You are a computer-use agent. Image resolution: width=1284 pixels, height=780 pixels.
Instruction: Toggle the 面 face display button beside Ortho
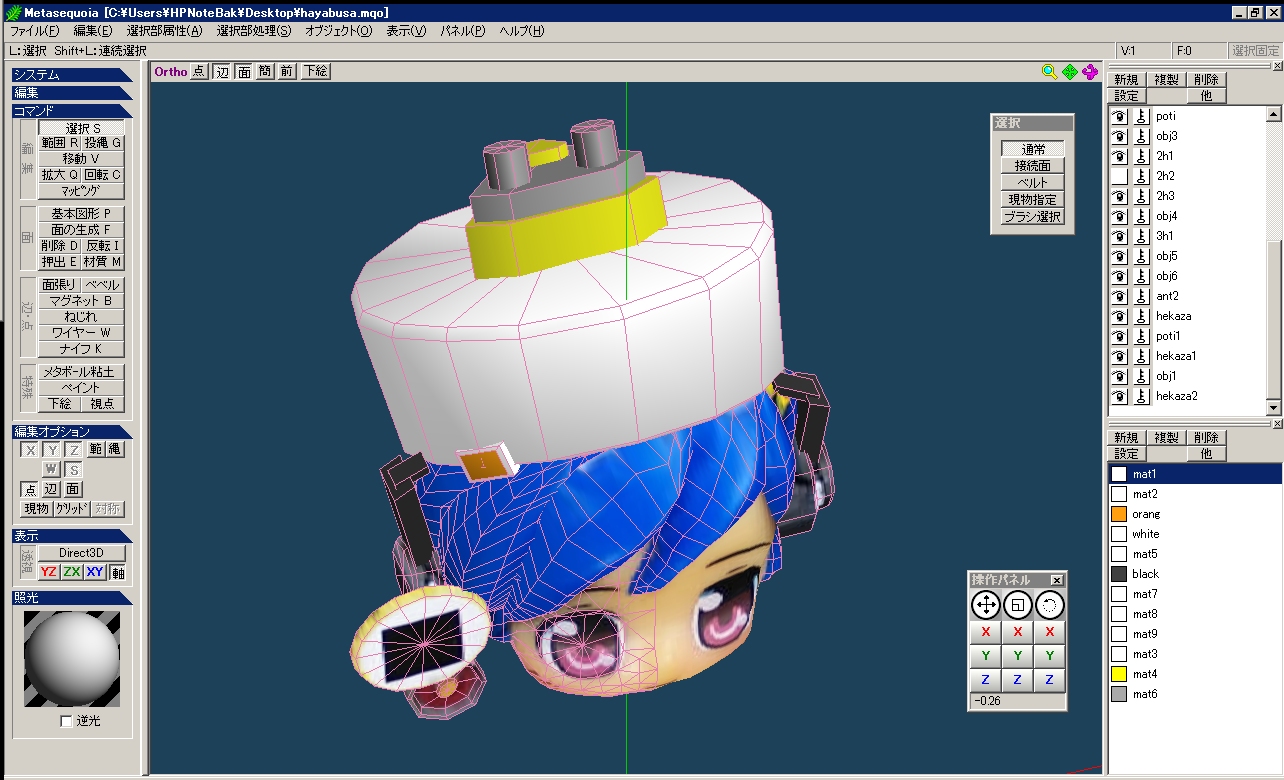coord(243,71)
